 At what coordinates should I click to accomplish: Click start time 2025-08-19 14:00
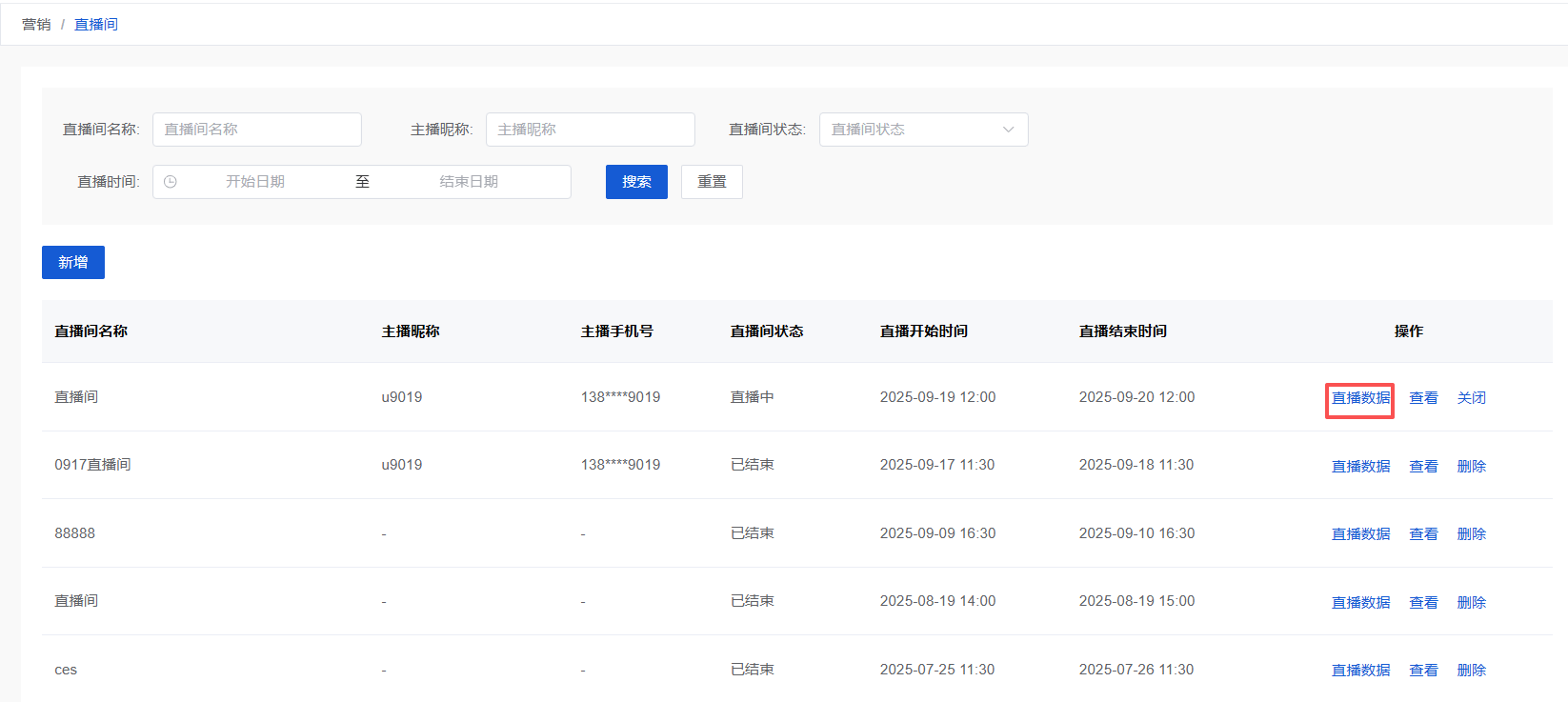pyautogui.click(x=938, y=601)
